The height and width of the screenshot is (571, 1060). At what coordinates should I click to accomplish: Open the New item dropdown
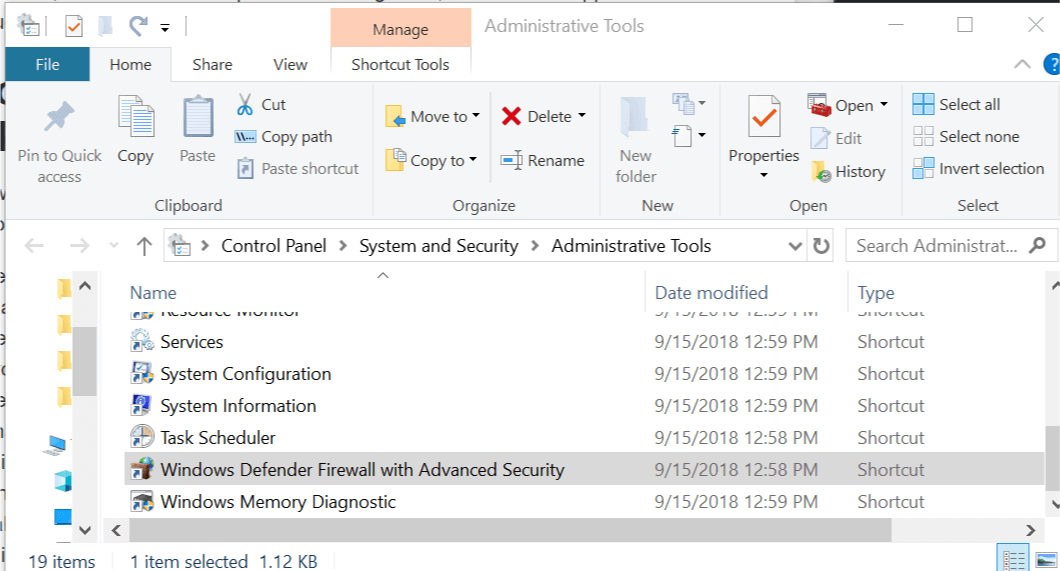coord(689,103)
